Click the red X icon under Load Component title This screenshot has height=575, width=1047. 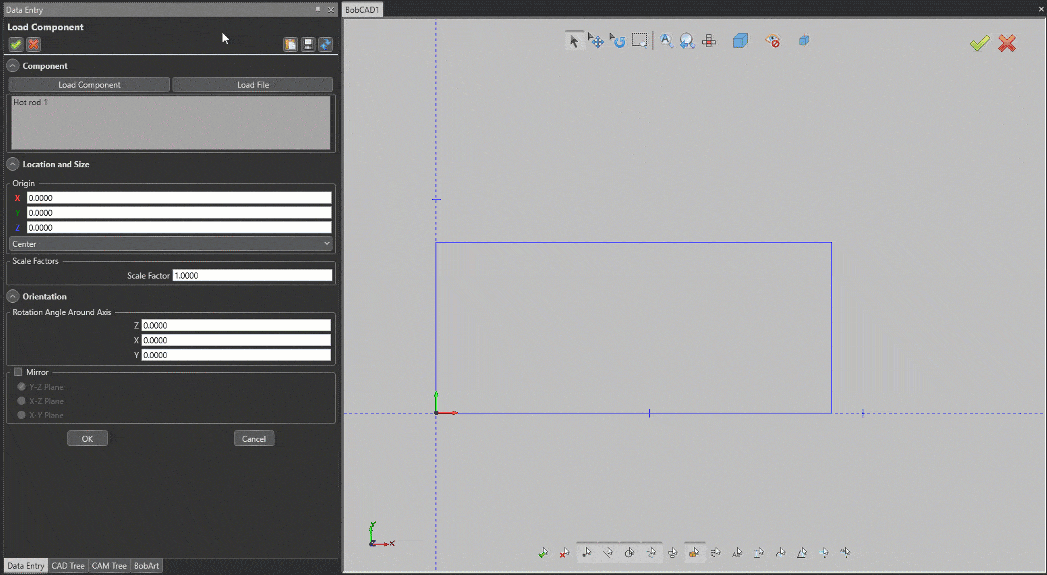pyautogui.click(x=33, y=44)
